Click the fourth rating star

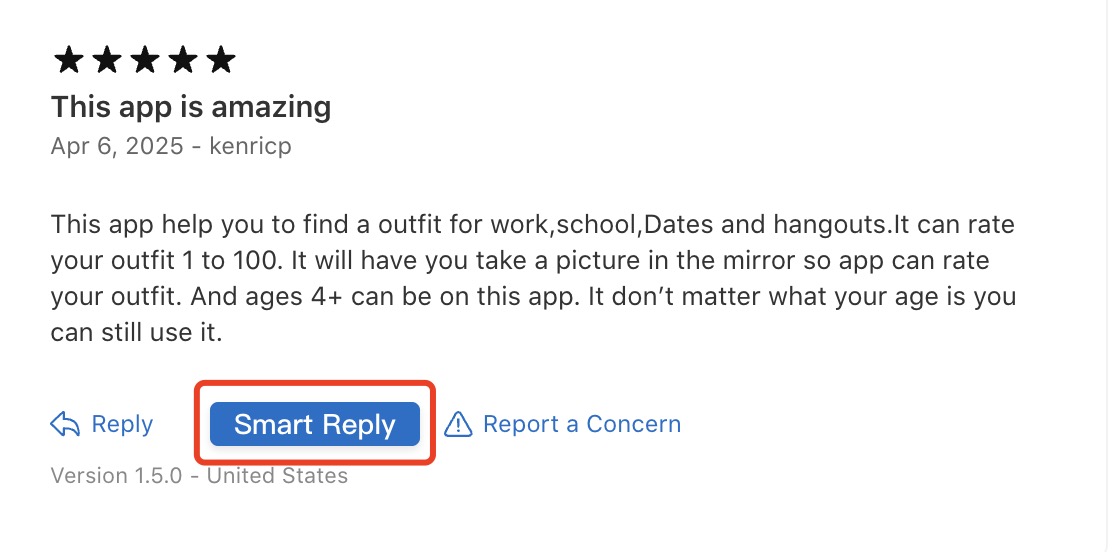click(183, 61)
